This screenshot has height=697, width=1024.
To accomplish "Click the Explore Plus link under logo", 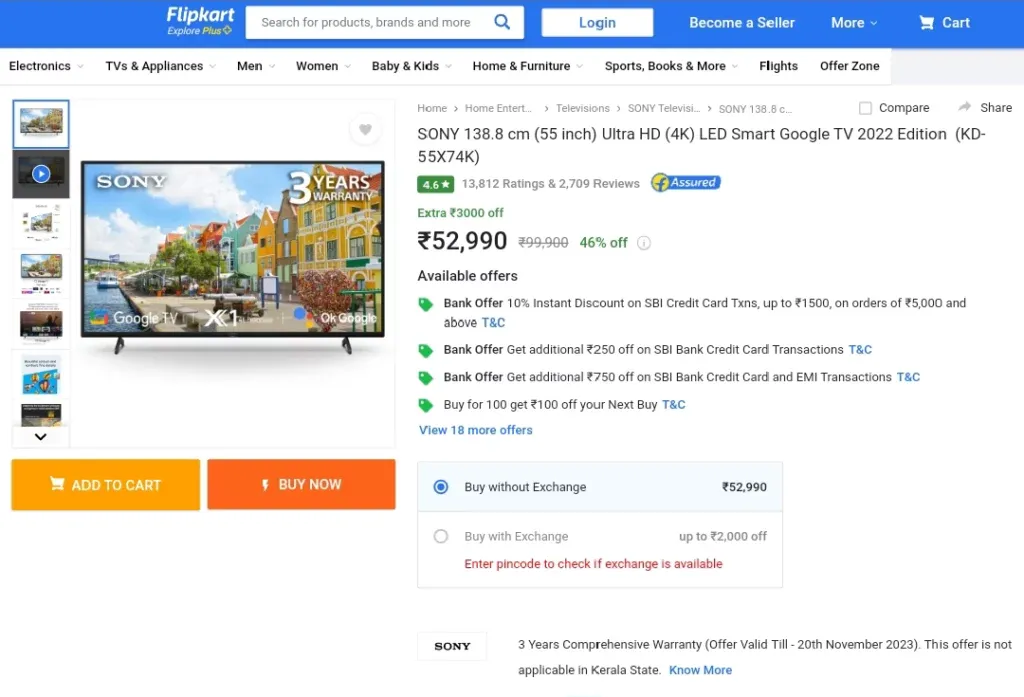I will click(x=199, y=31).
